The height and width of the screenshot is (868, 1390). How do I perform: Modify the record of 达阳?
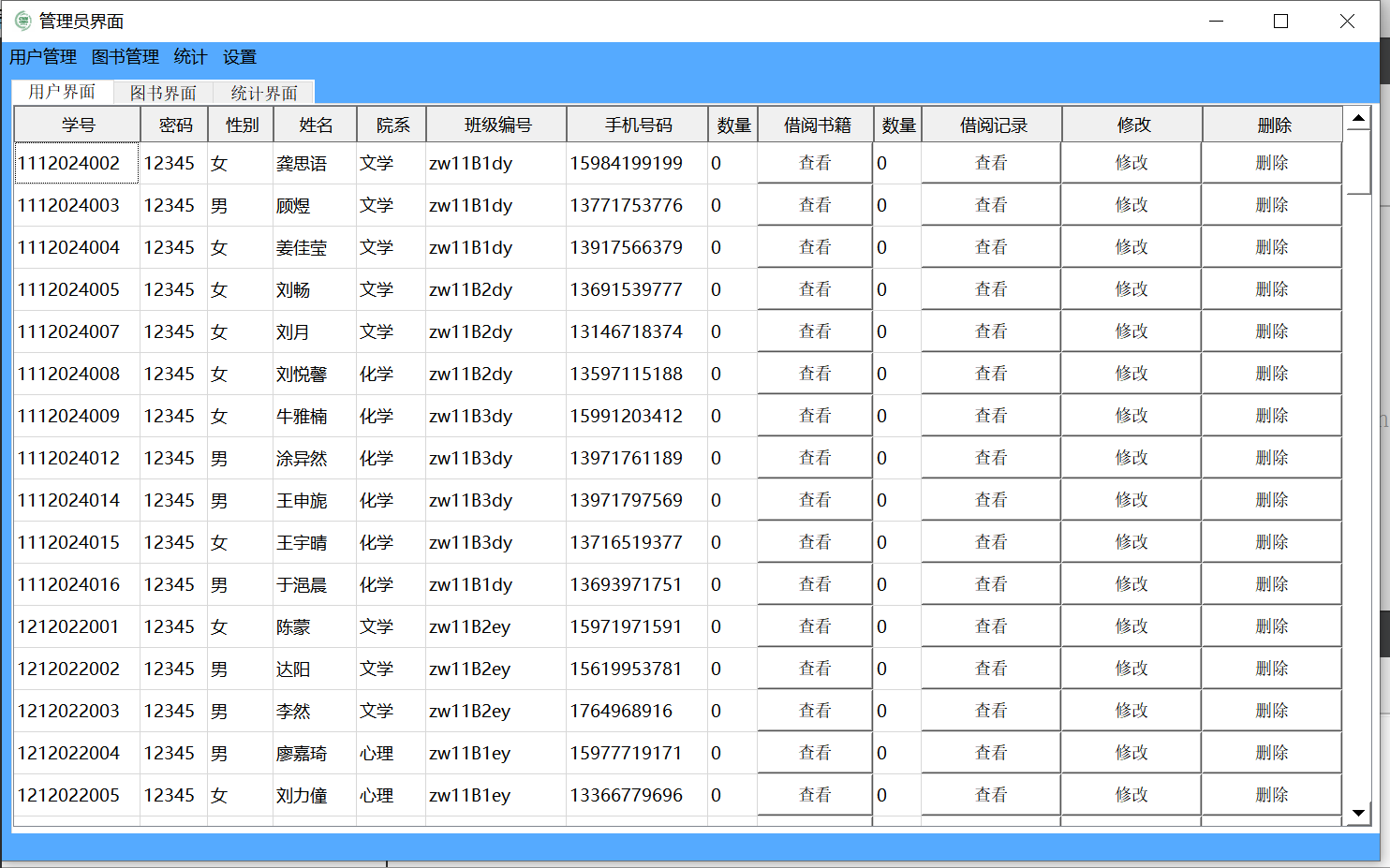pos(1131,669)
